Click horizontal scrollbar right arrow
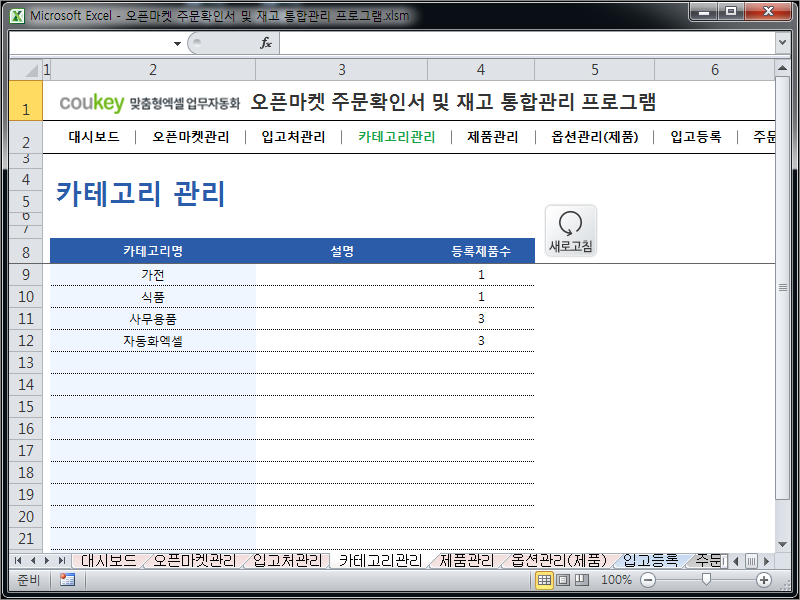This screenshot has width=800, height=600. click(x=766, y=561)
